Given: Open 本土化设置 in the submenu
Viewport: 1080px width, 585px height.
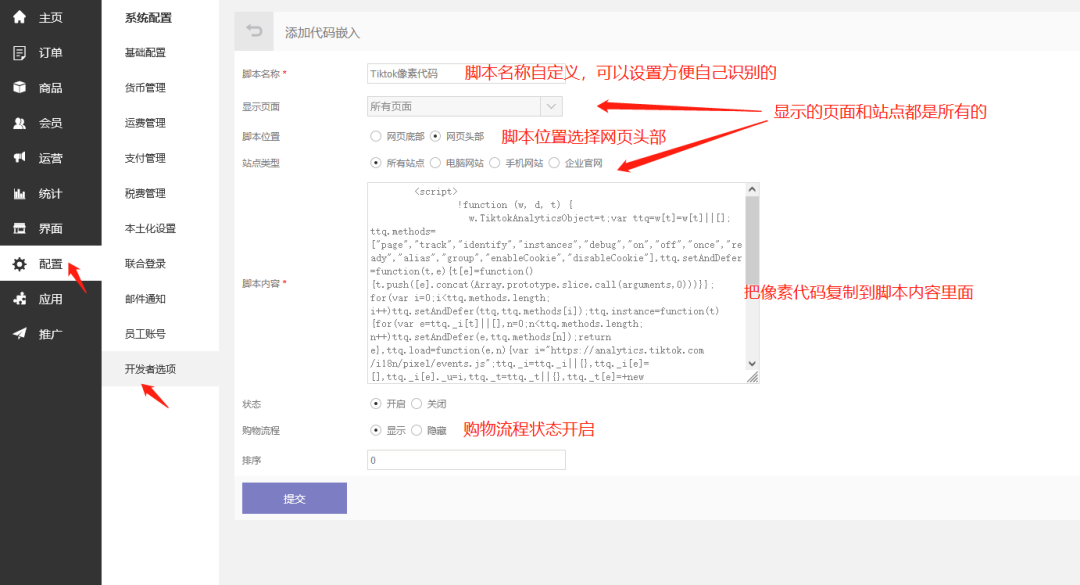Looking at the screenshot, I should (x=150, y=228).
